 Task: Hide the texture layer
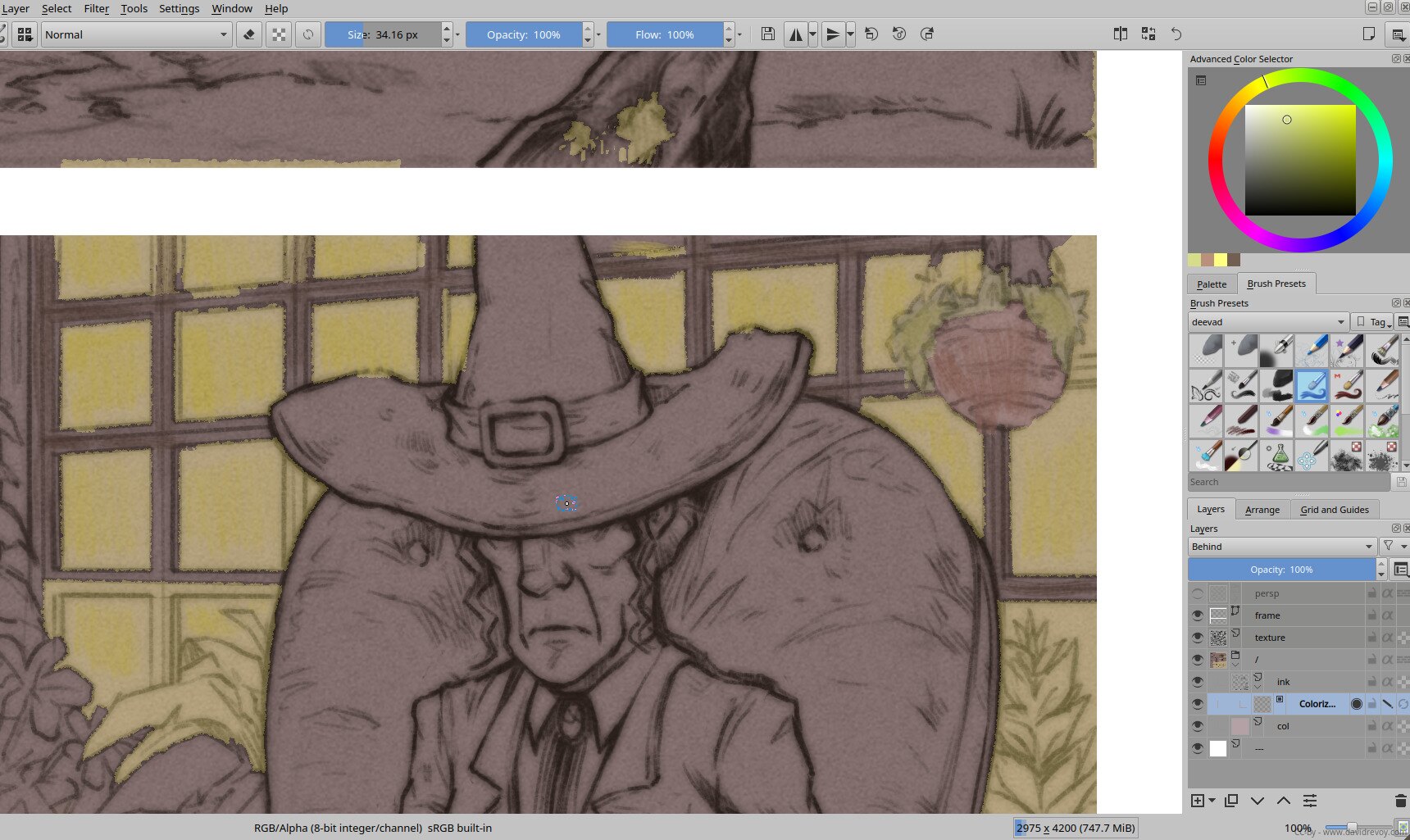tap(1197, 638)
